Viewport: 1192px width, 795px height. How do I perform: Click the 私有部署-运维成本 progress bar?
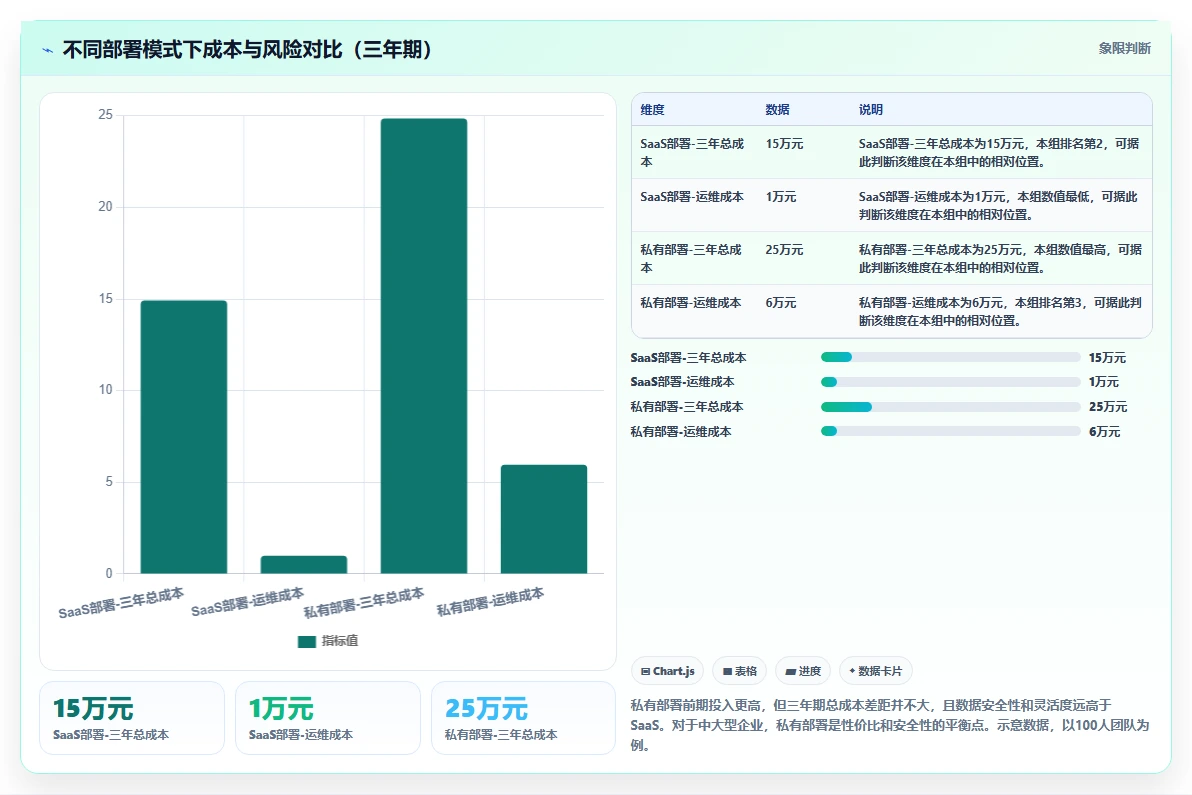pos(950,431)
